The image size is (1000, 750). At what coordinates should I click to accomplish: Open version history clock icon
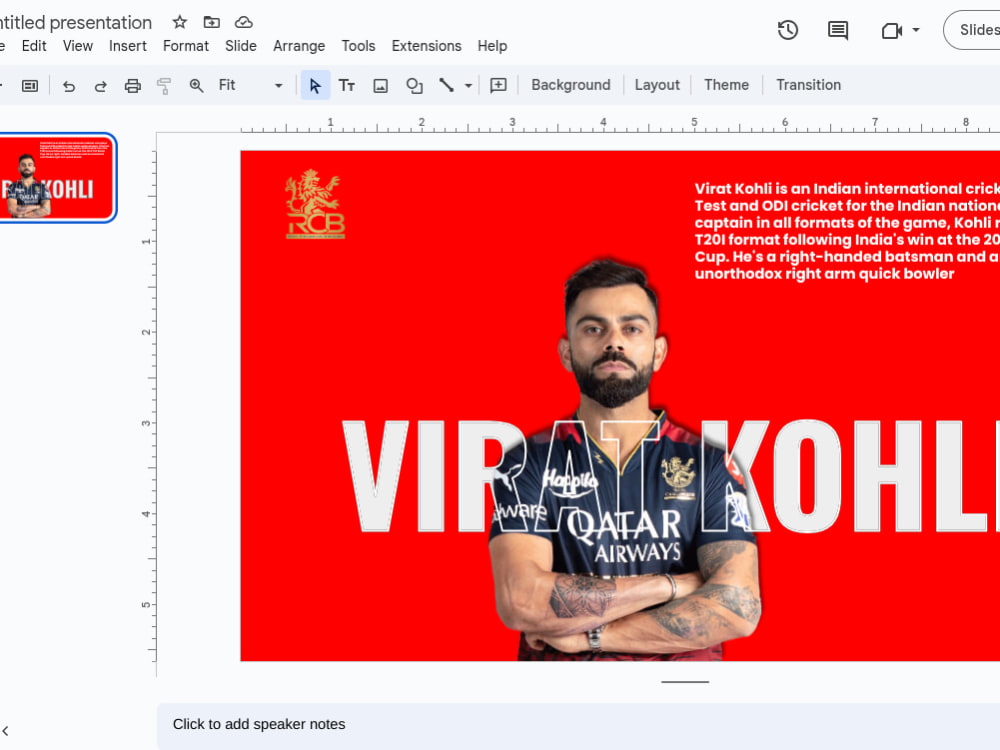coord(788,30)
